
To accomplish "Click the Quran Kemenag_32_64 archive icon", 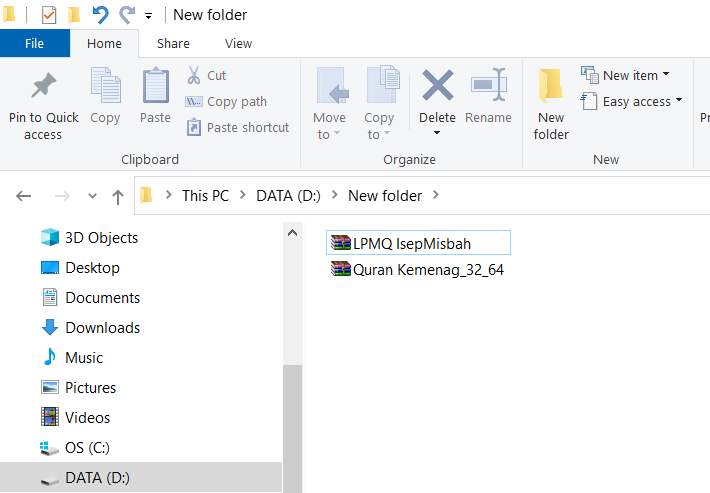I will point(341,268).
